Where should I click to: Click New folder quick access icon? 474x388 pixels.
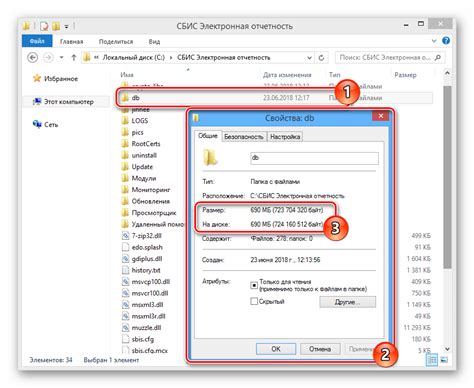(x=56, y=26)
